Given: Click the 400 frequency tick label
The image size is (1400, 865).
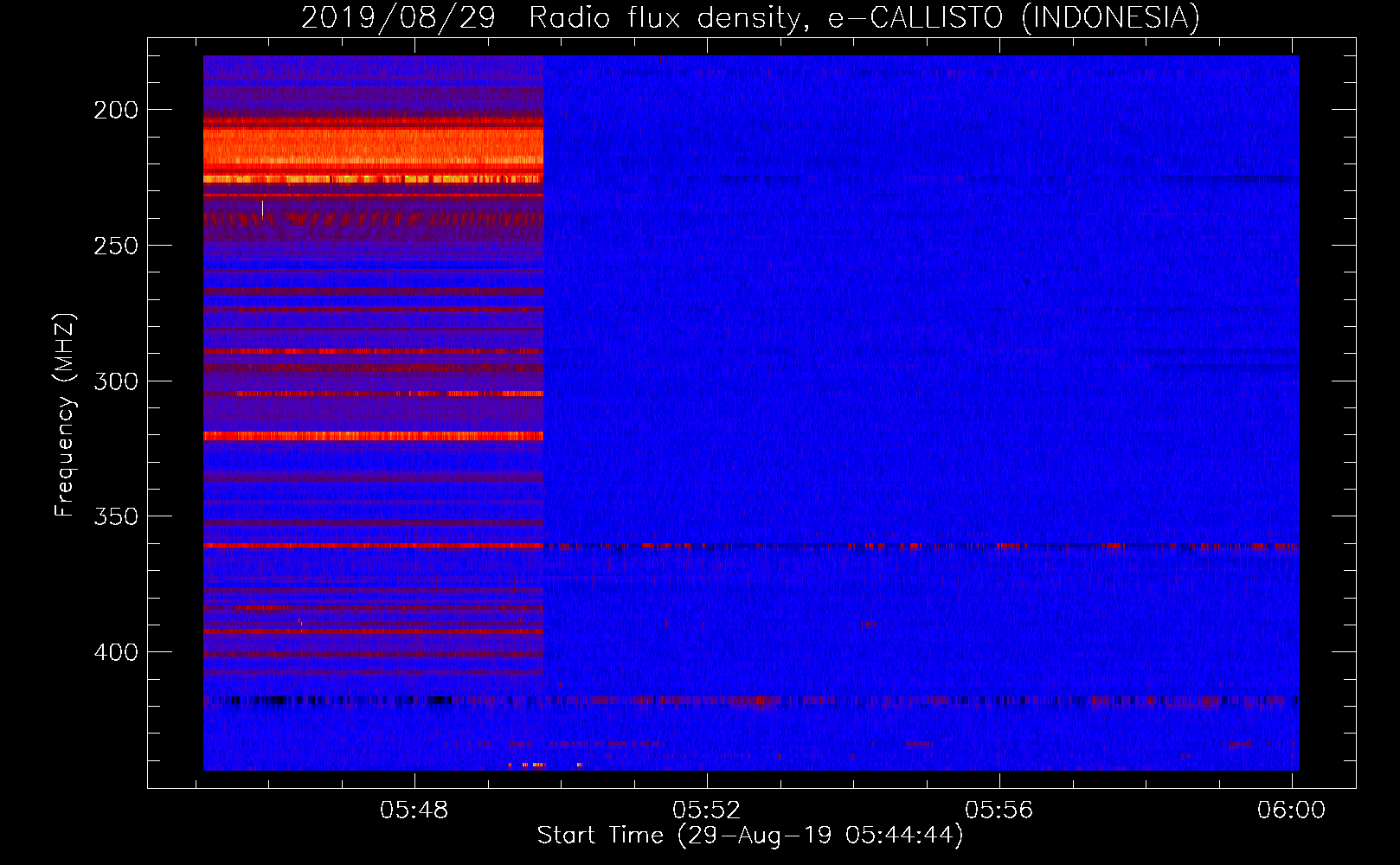Looking at the screenshot, I should pos(116,652).
